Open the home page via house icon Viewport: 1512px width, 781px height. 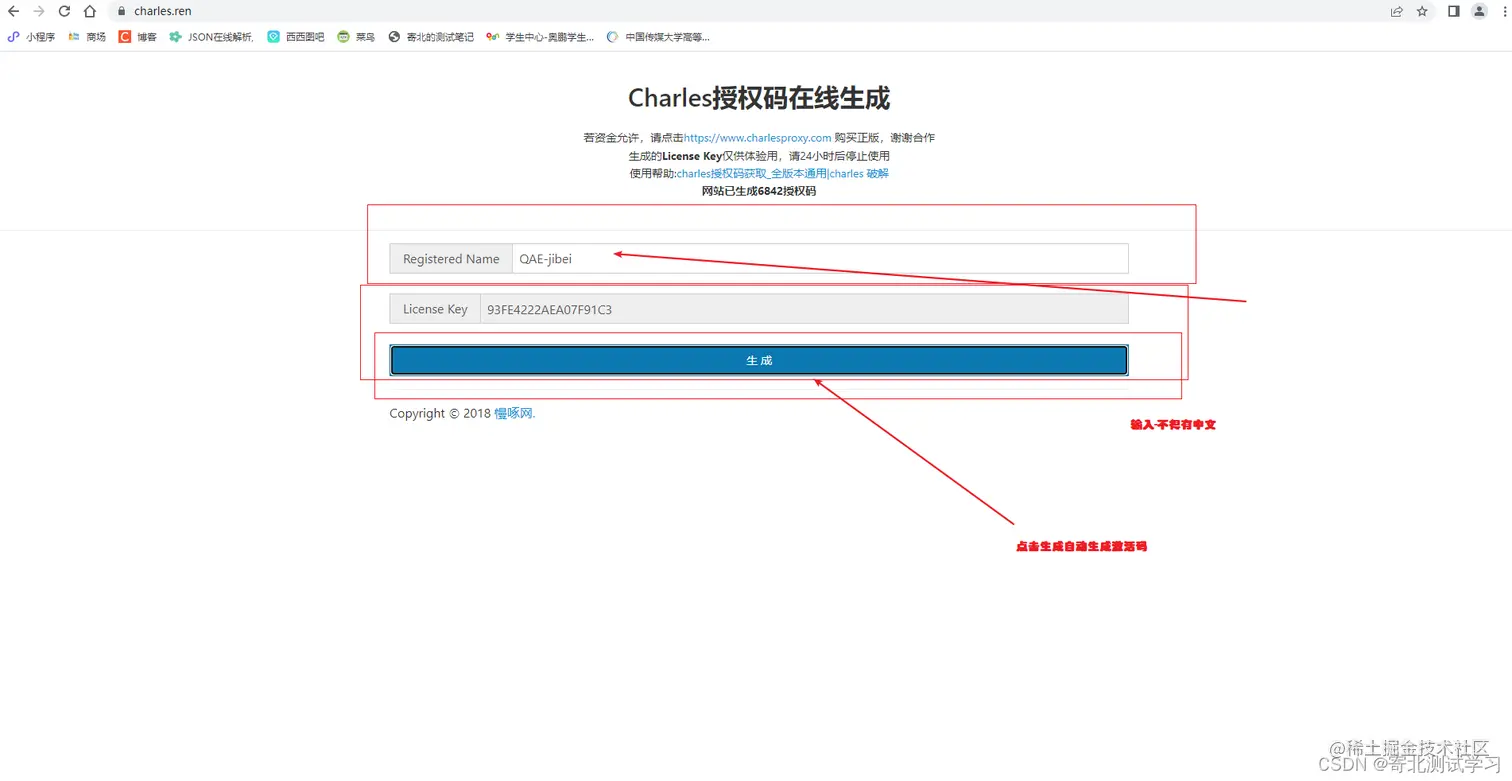(90, 12)
